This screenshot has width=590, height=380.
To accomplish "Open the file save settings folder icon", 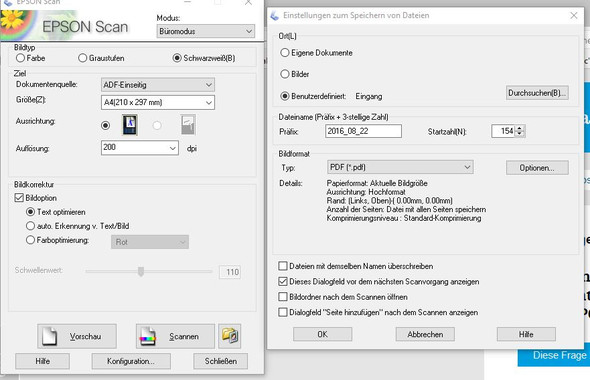I will point(230,336).
